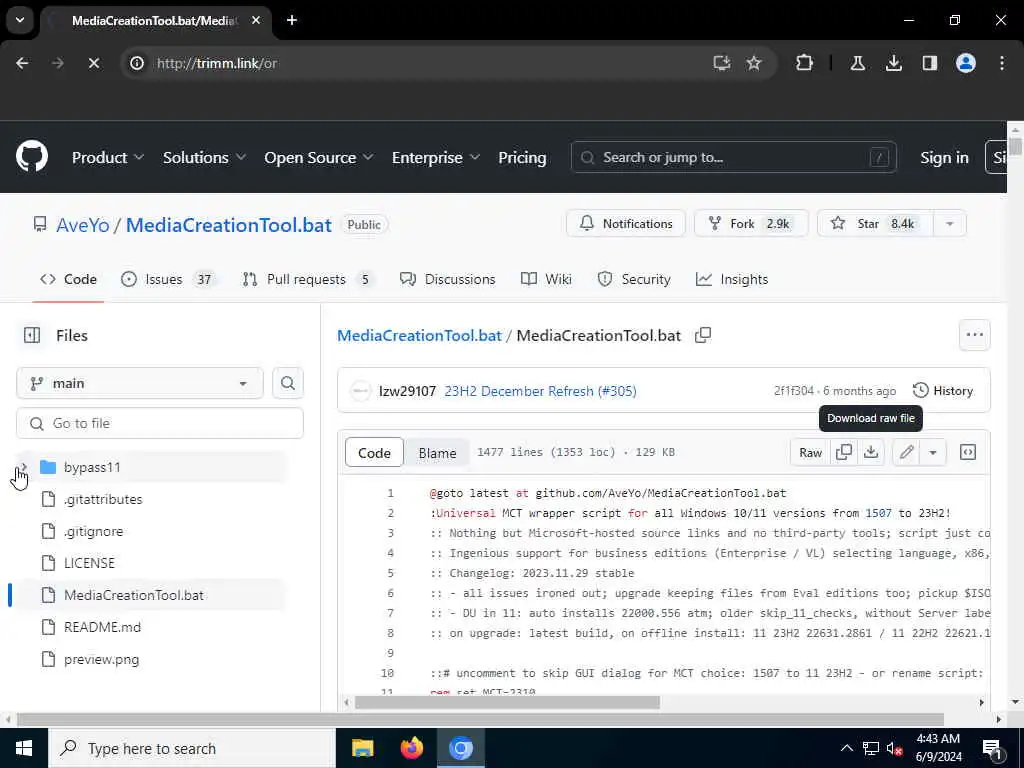Screen dimensions: 1024x768
Task: Open File Explorer from the taskbar
Action: click(x=362, y=748)
